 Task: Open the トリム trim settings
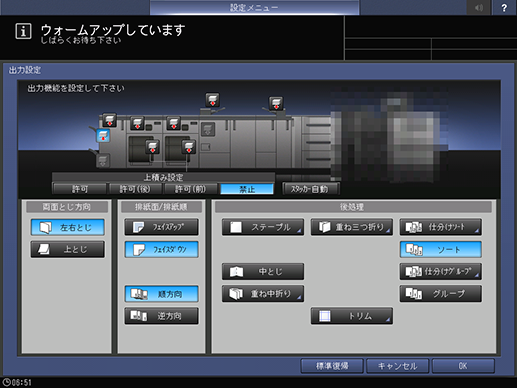[x=352, y=316]
